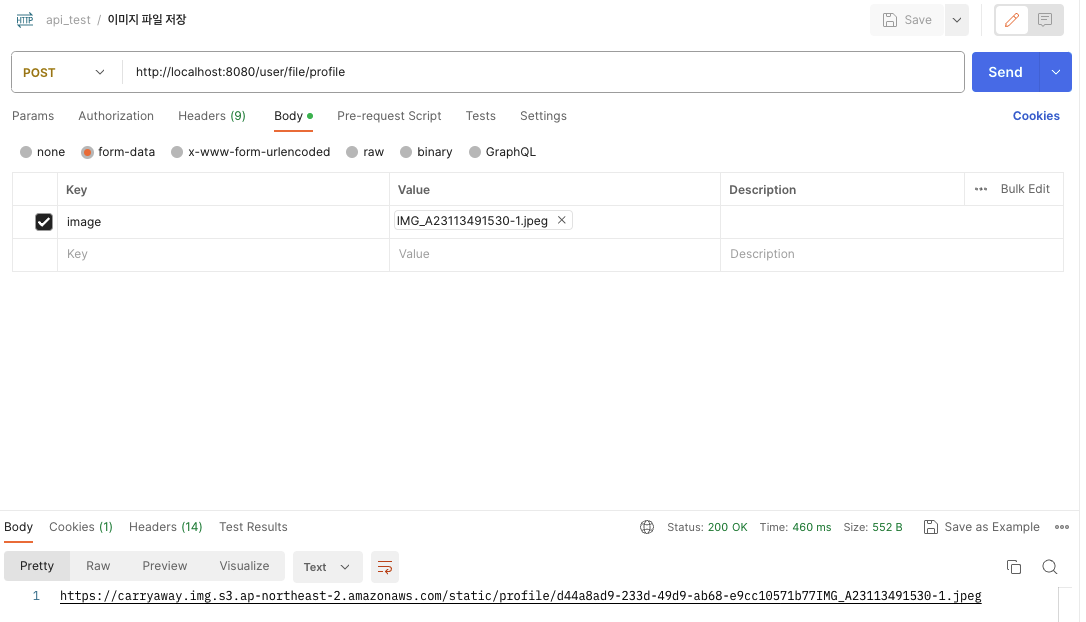Switch to Preview response view
The image size is (1086, 622).
pyautogui.click(x=164, y=566)
